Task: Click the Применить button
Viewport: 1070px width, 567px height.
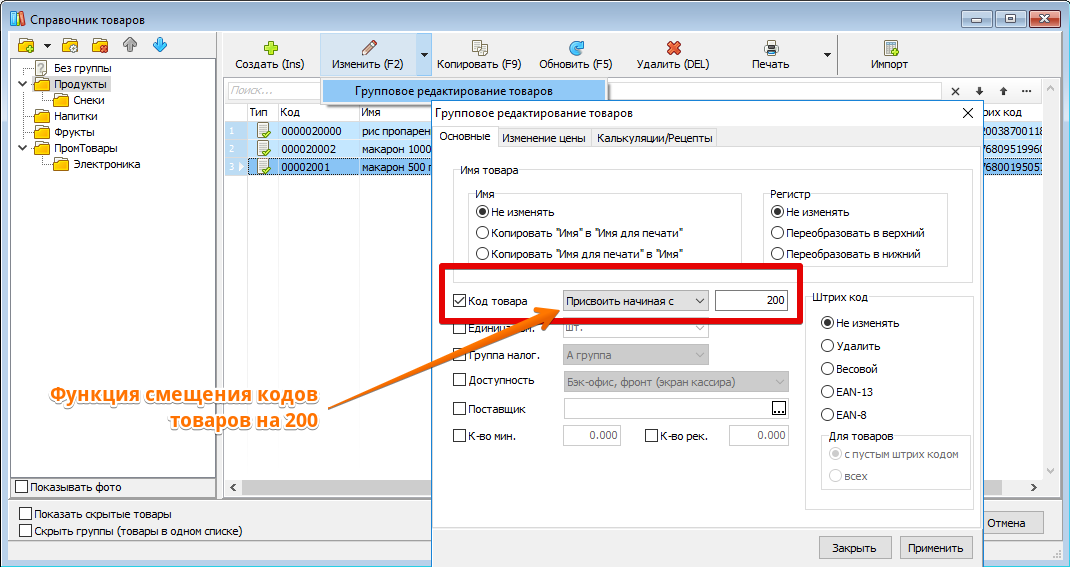Action: [935, 547]
